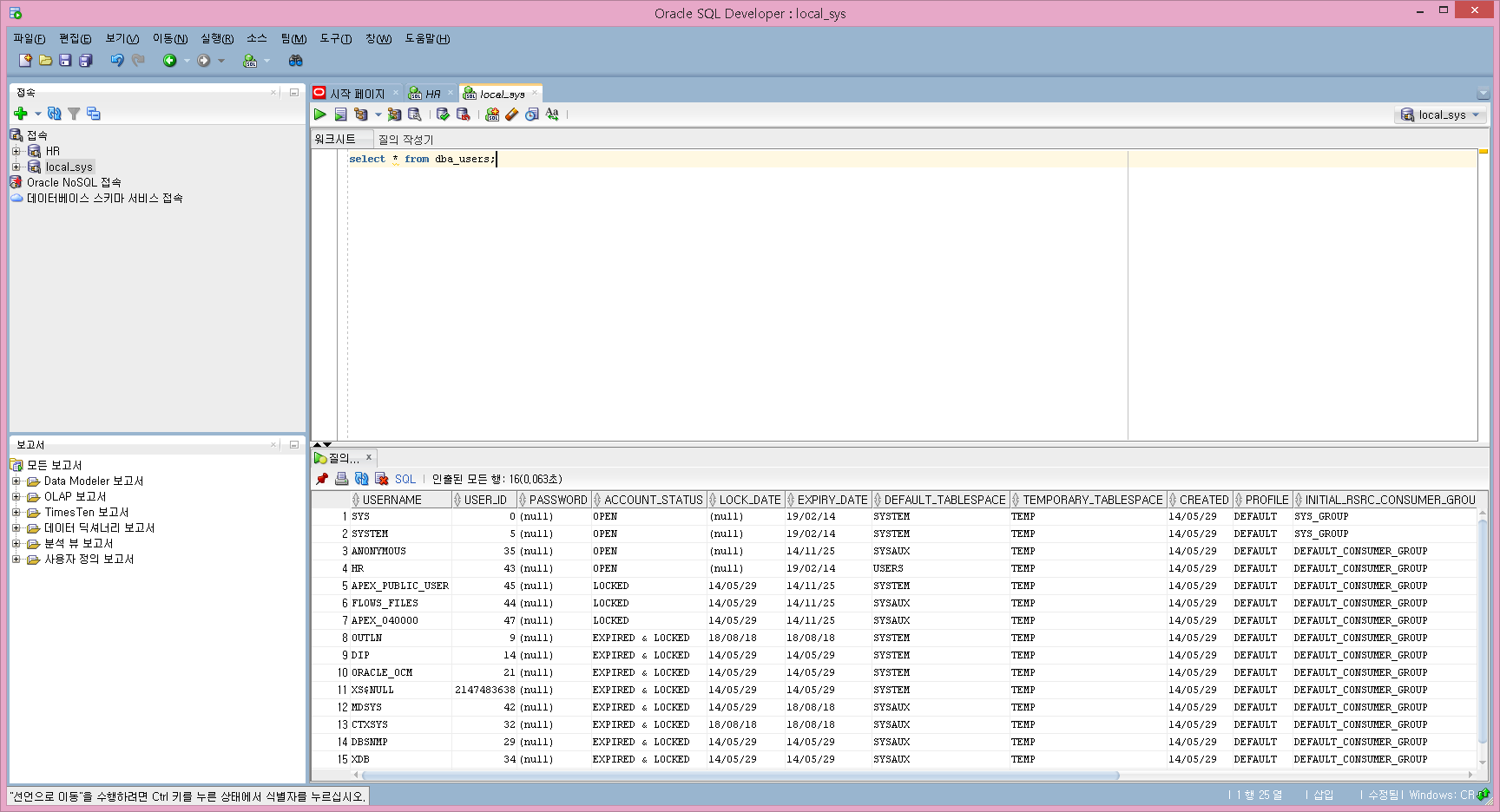
Task: Click the horizontal scrollbar of result grid
Action: [740, 775]
